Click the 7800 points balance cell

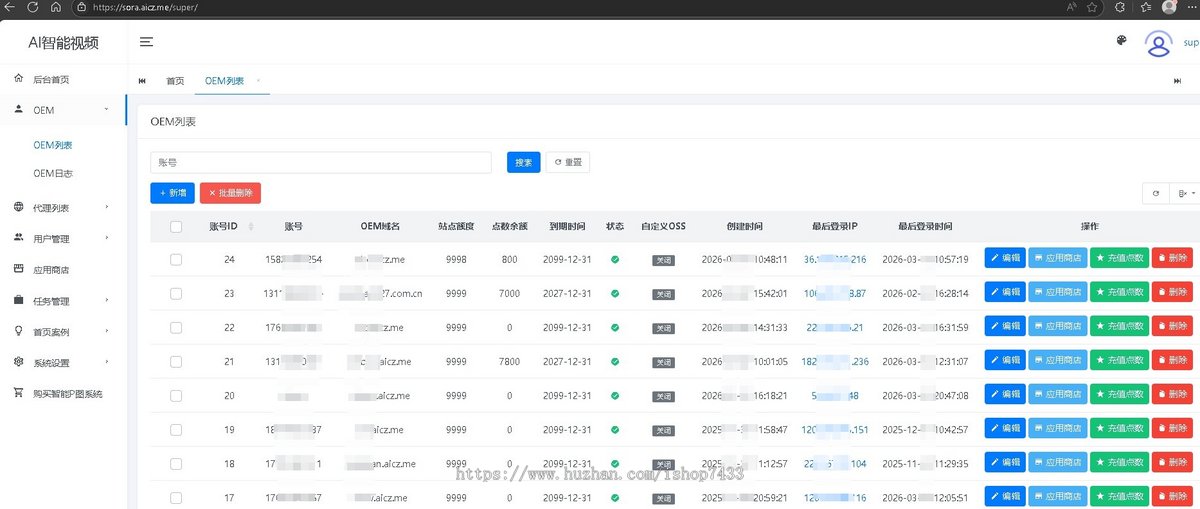[510, 362]
